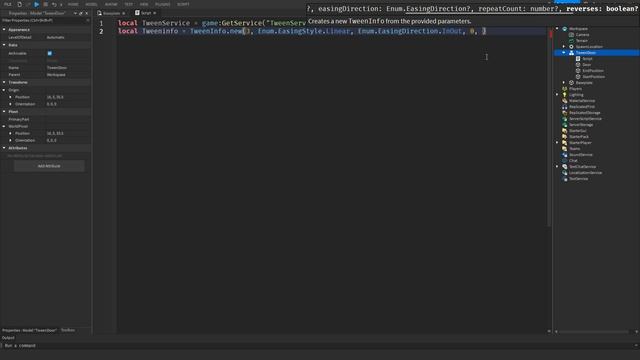Select ServerStorage in Explorer
This screenshot has height=360, width=640.
point(581,124)
